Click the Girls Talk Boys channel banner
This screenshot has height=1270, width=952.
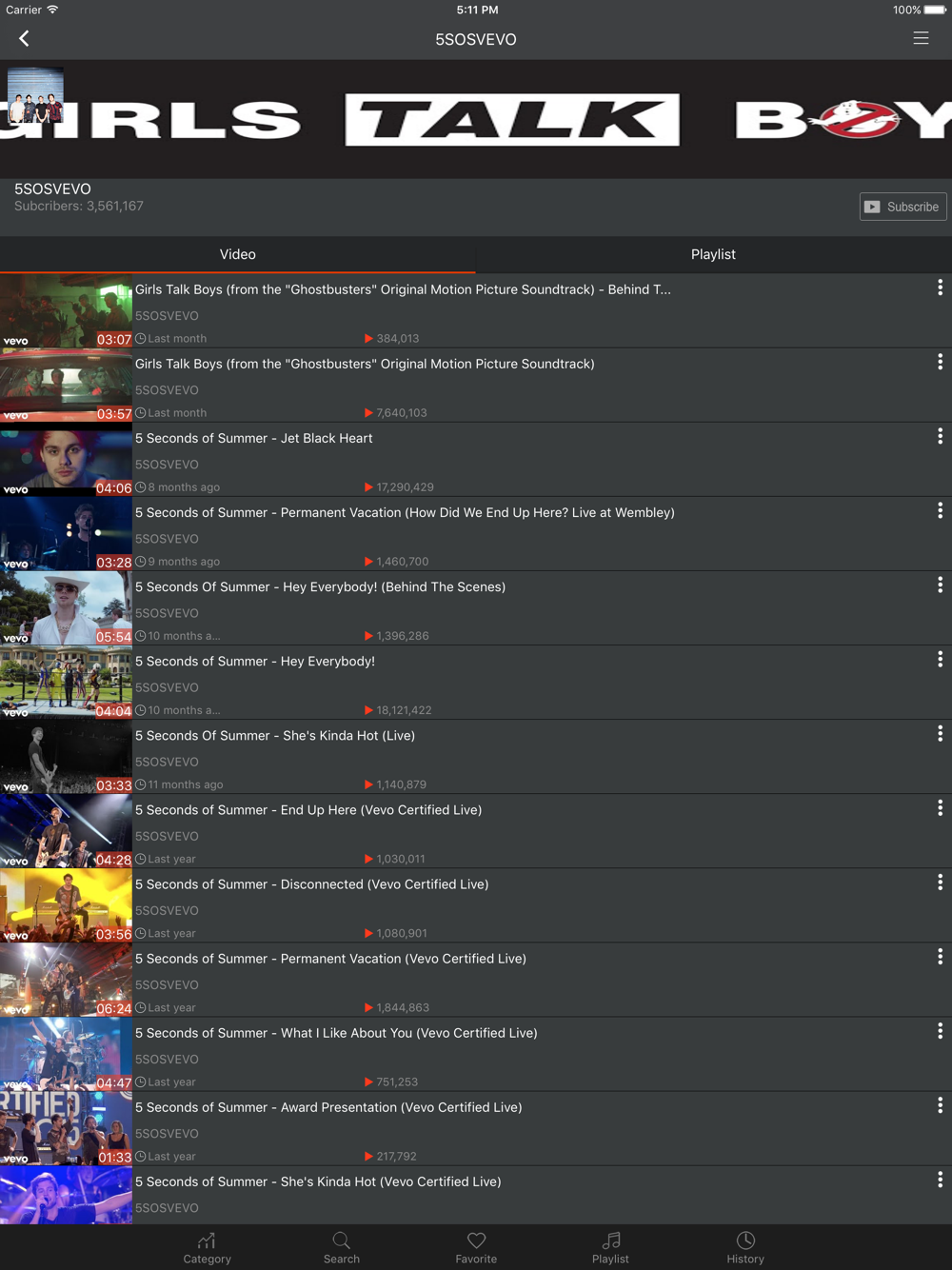click(514, 120)
